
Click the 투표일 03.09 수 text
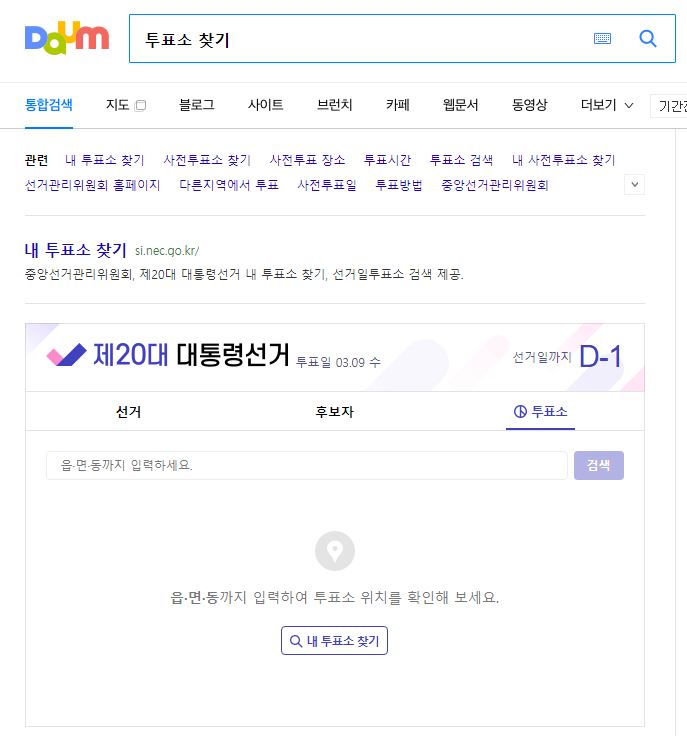[x=338, y=362]
